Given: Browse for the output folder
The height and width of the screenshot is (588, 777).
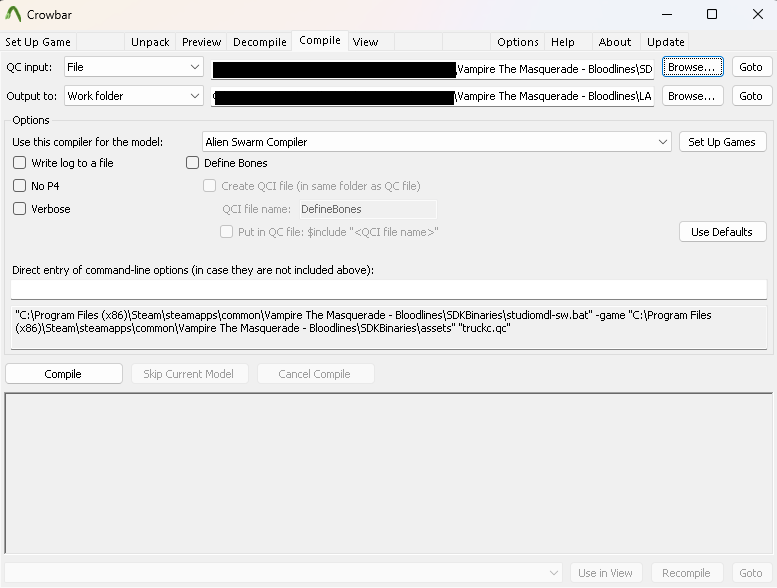Looking at the screenshot, I should [x=691, y=96].
